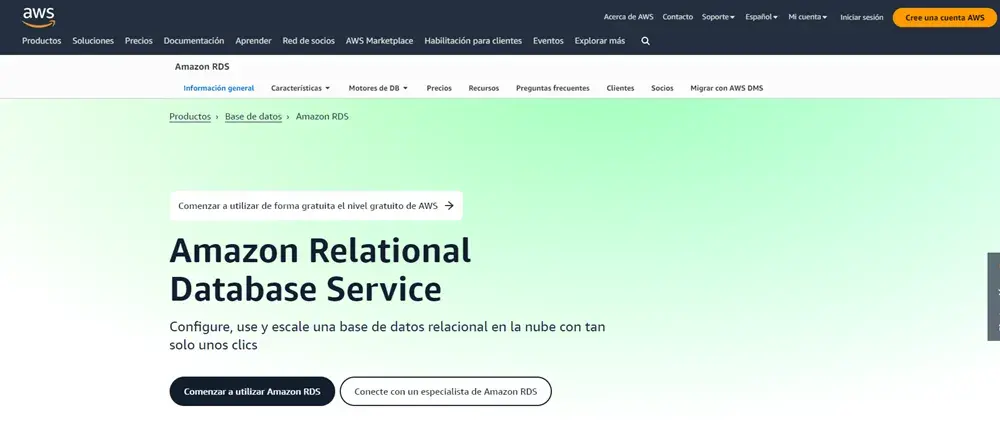The image size is (1000, 440).
Task: Open the Español language dropdown
Action: pos(761,17)
